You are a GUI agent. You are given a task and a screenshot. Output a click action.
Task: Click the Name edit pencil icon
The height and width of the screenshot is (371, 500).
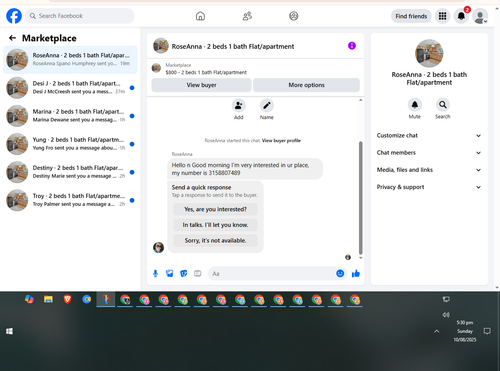(267, 106)
